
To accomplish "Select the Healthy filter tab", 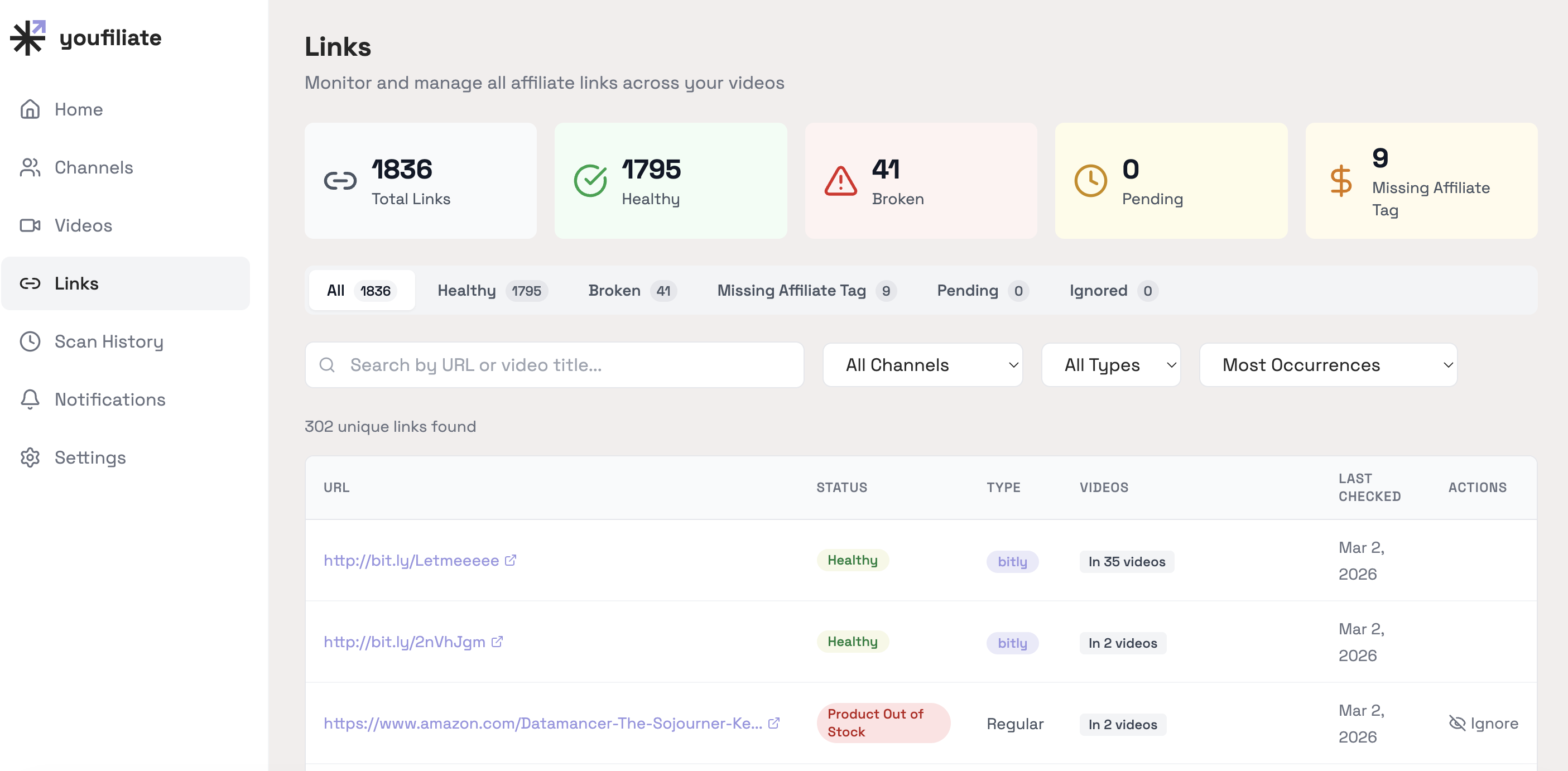I will point(490,290).
